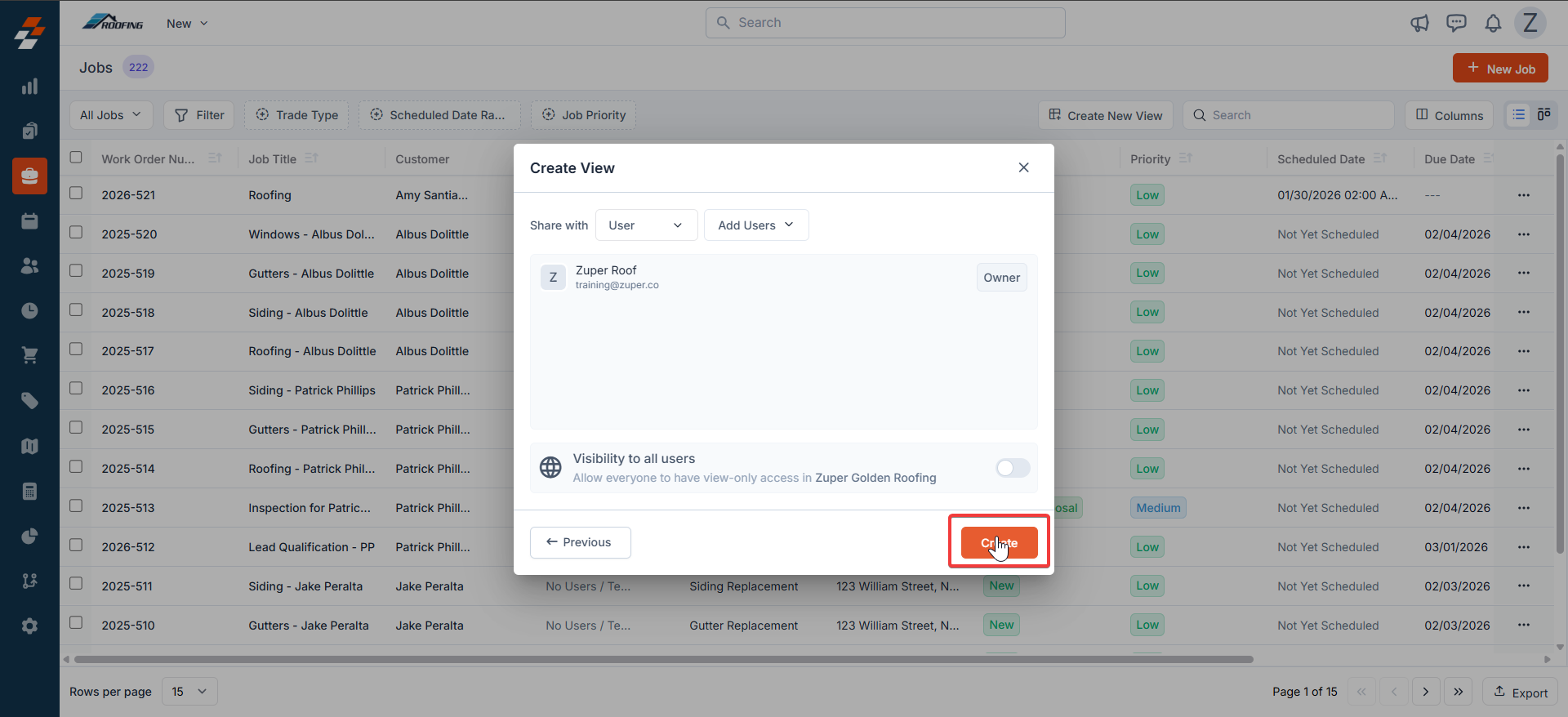1568x717 pixels.
Task: Open the price tag icon in sidebar
Action: [29, 400]
